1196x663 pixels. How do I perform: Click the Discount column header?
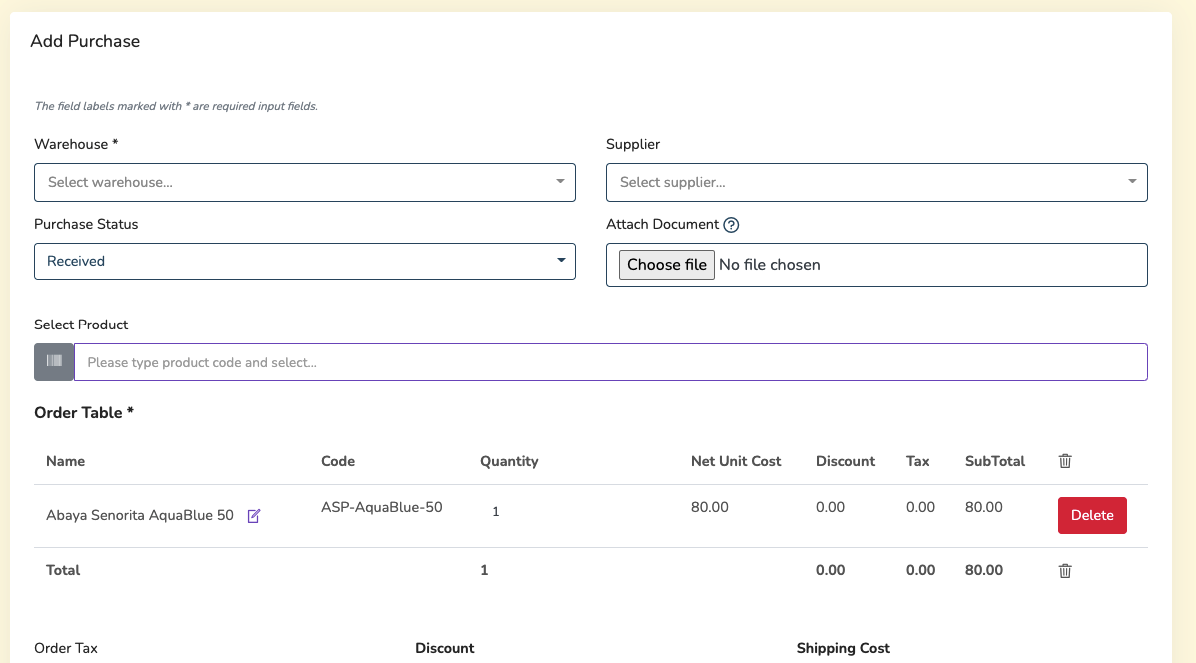845,461
